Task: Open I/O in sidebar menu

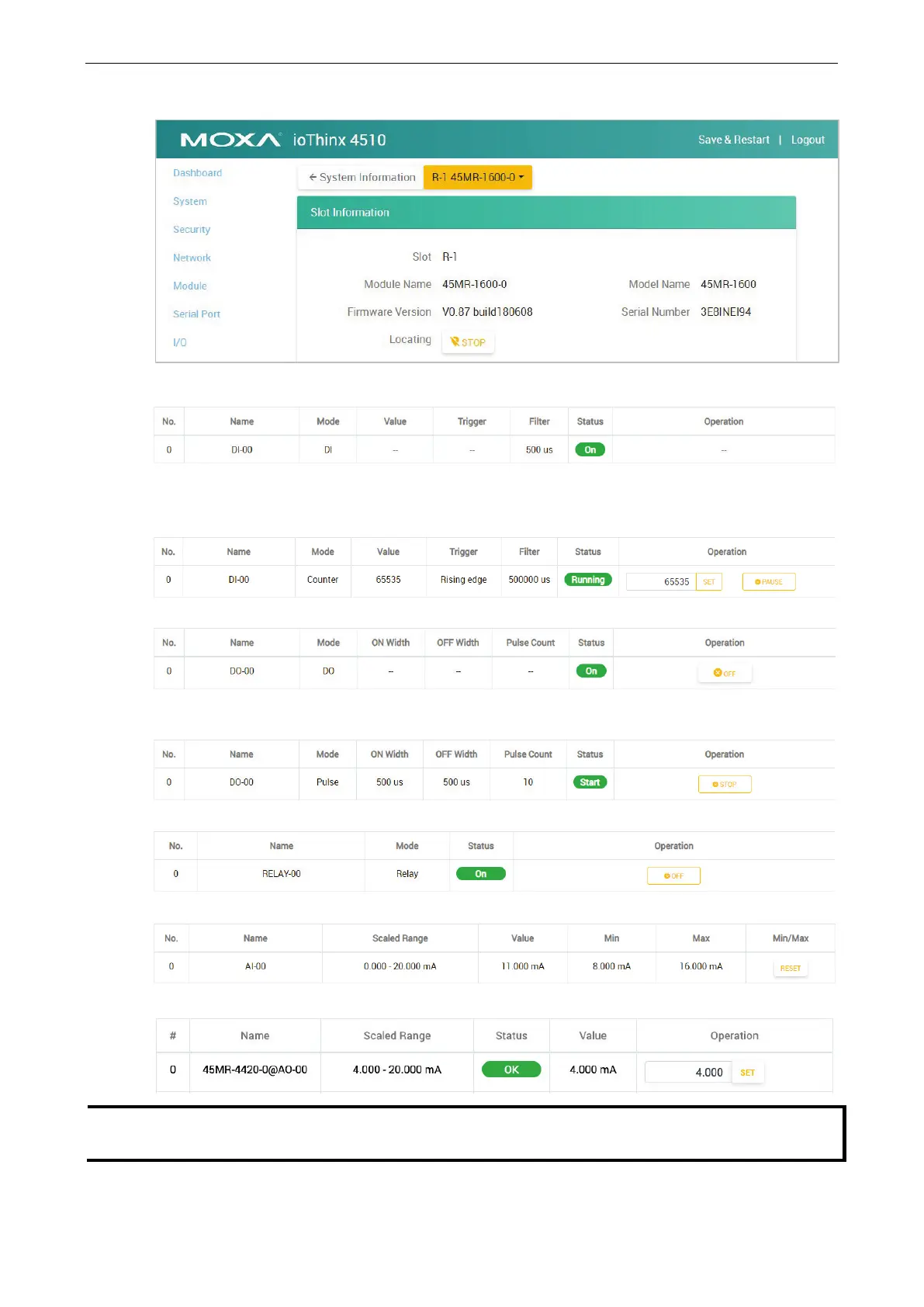Action: pyautogui.click(x=180, y=342)
